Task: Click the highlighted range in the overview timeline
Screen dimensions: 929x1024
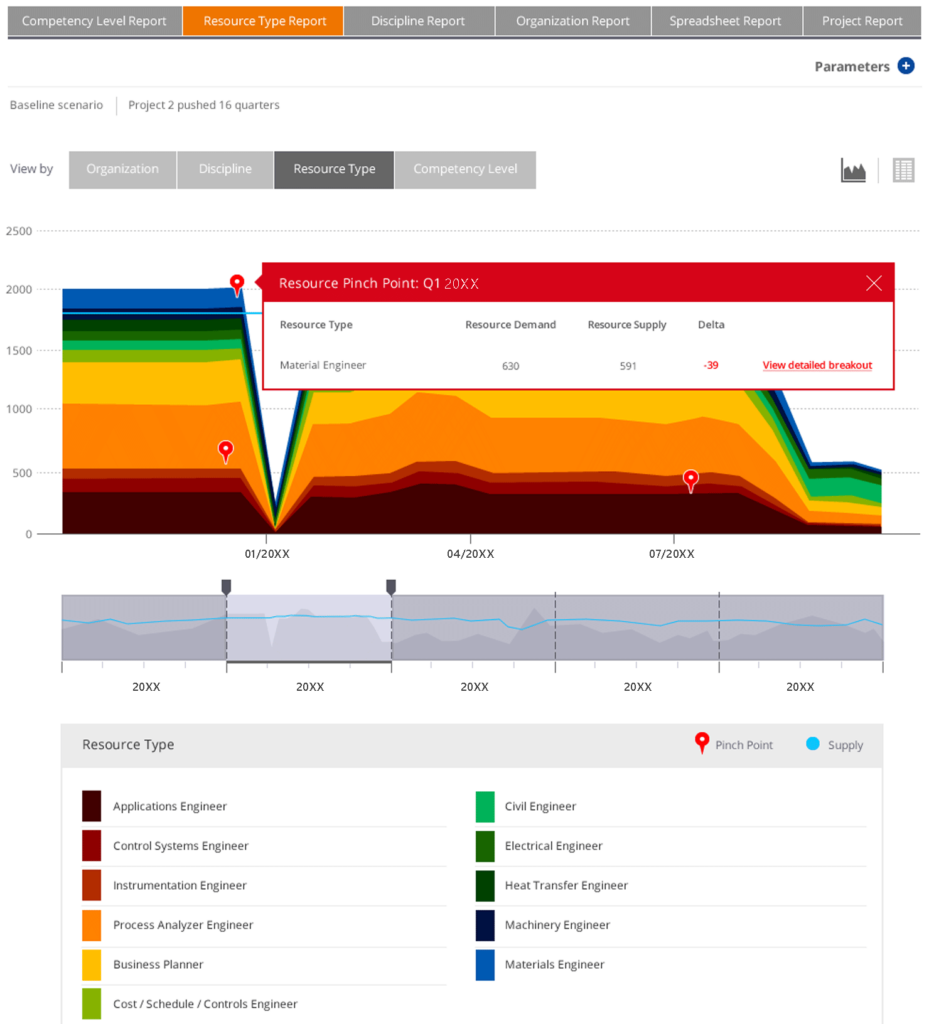Action: pos(309,628)
